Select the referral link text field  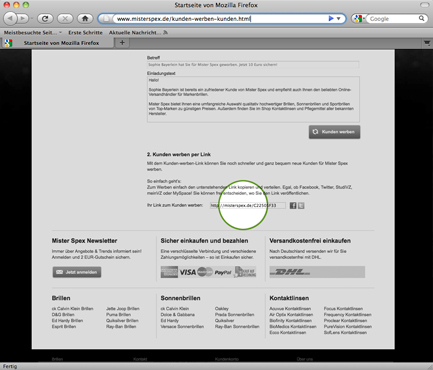248,205
